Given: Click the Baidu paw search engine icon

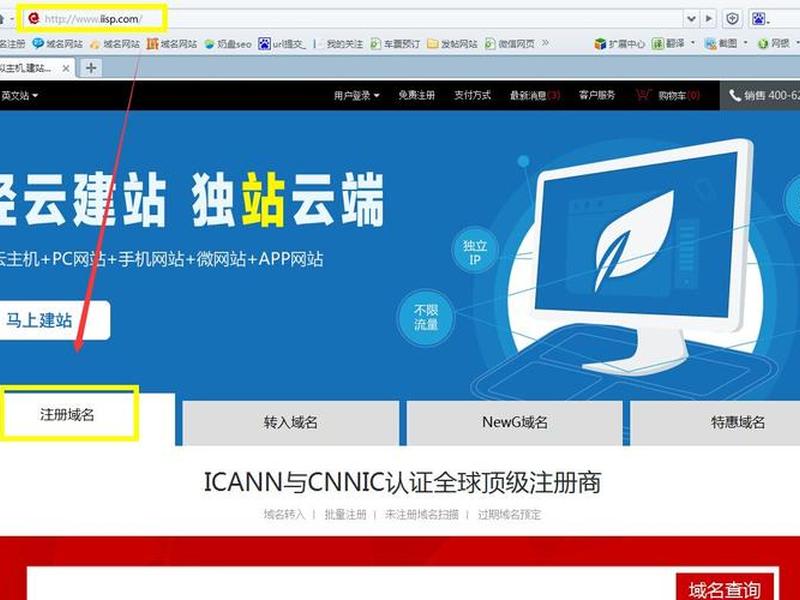Looking at the screenshot, I should 759,19.
